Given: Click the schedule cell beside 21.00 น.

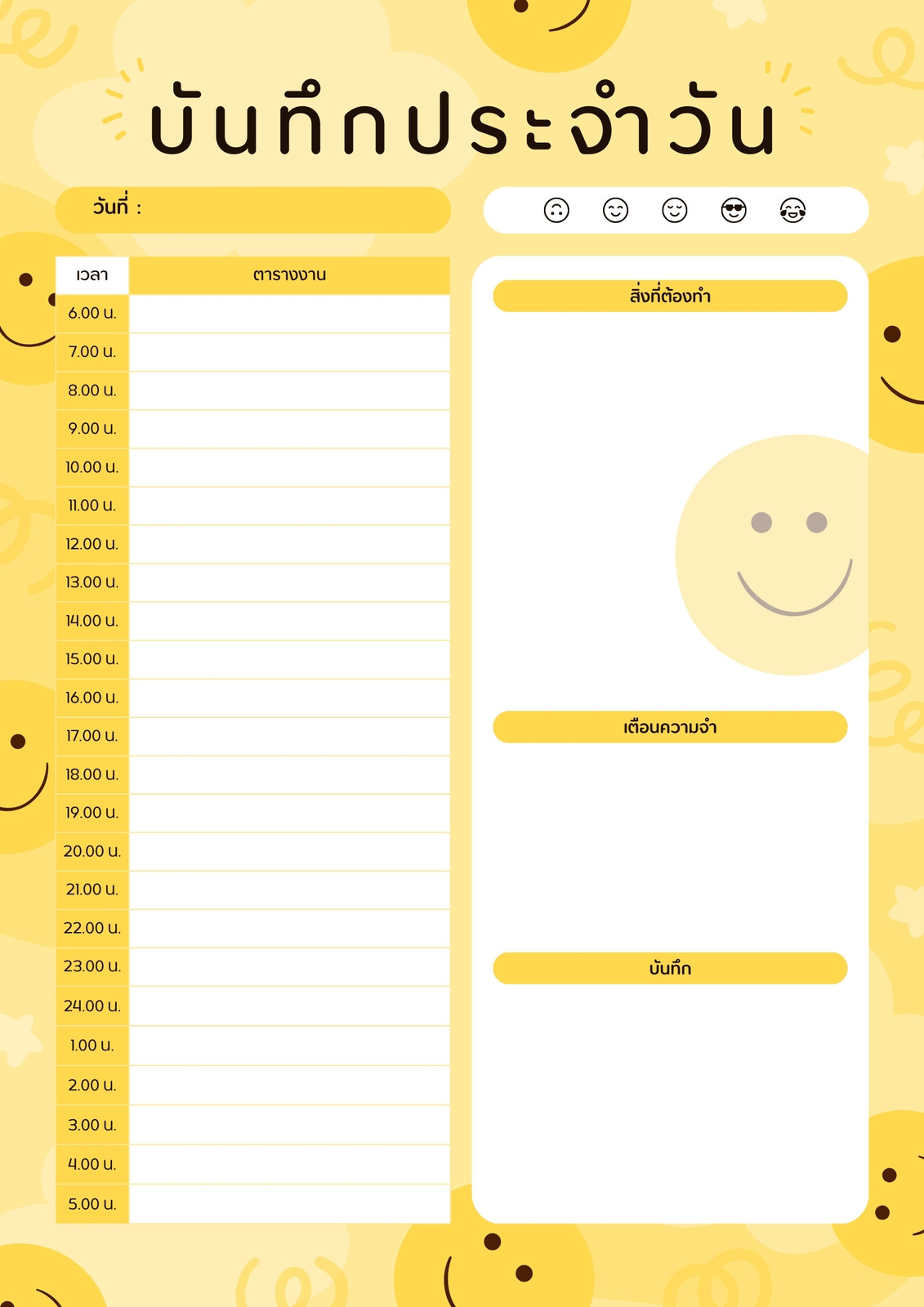Looking at the screenshot, I should pyautogui.click(x=289, y=890).
